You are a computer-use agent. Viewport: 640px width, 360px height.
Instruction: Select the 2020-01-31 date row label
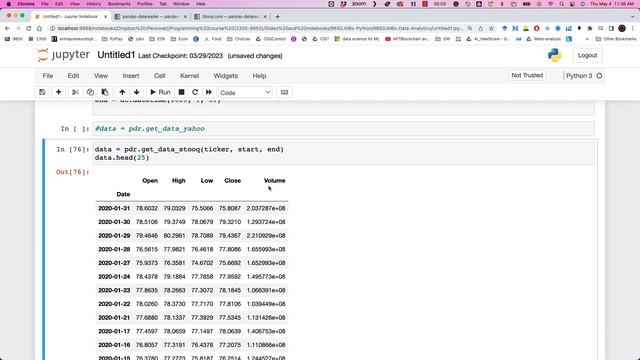tap(114, 208)
